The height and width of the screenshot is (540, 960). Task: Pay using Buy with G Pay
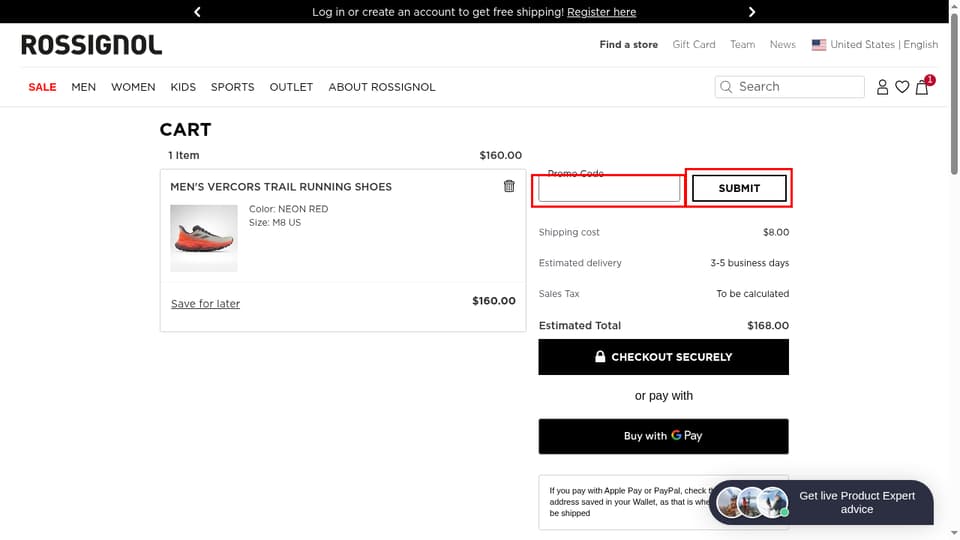[x=664, y=436]
